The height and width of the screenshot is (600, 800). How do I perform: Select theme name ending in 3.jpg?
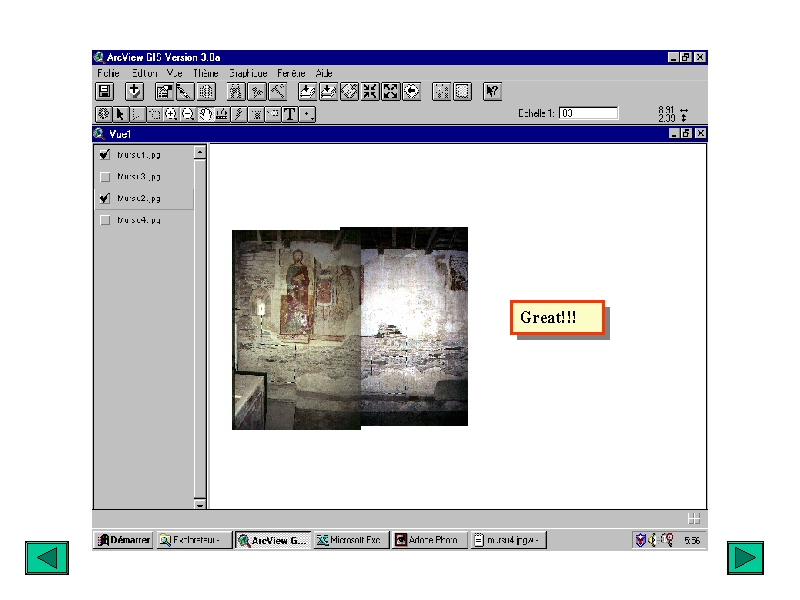pos(139,177)
